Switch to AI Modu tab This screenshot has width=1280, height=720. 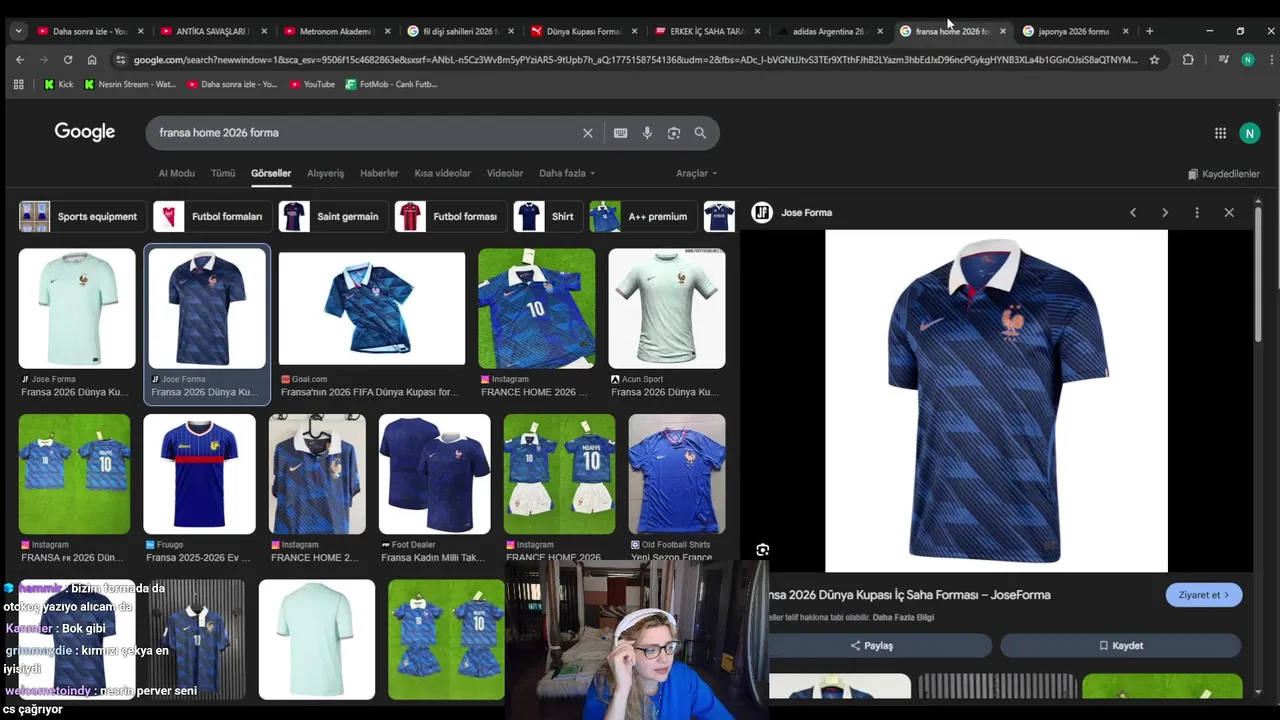coord(176,173)
